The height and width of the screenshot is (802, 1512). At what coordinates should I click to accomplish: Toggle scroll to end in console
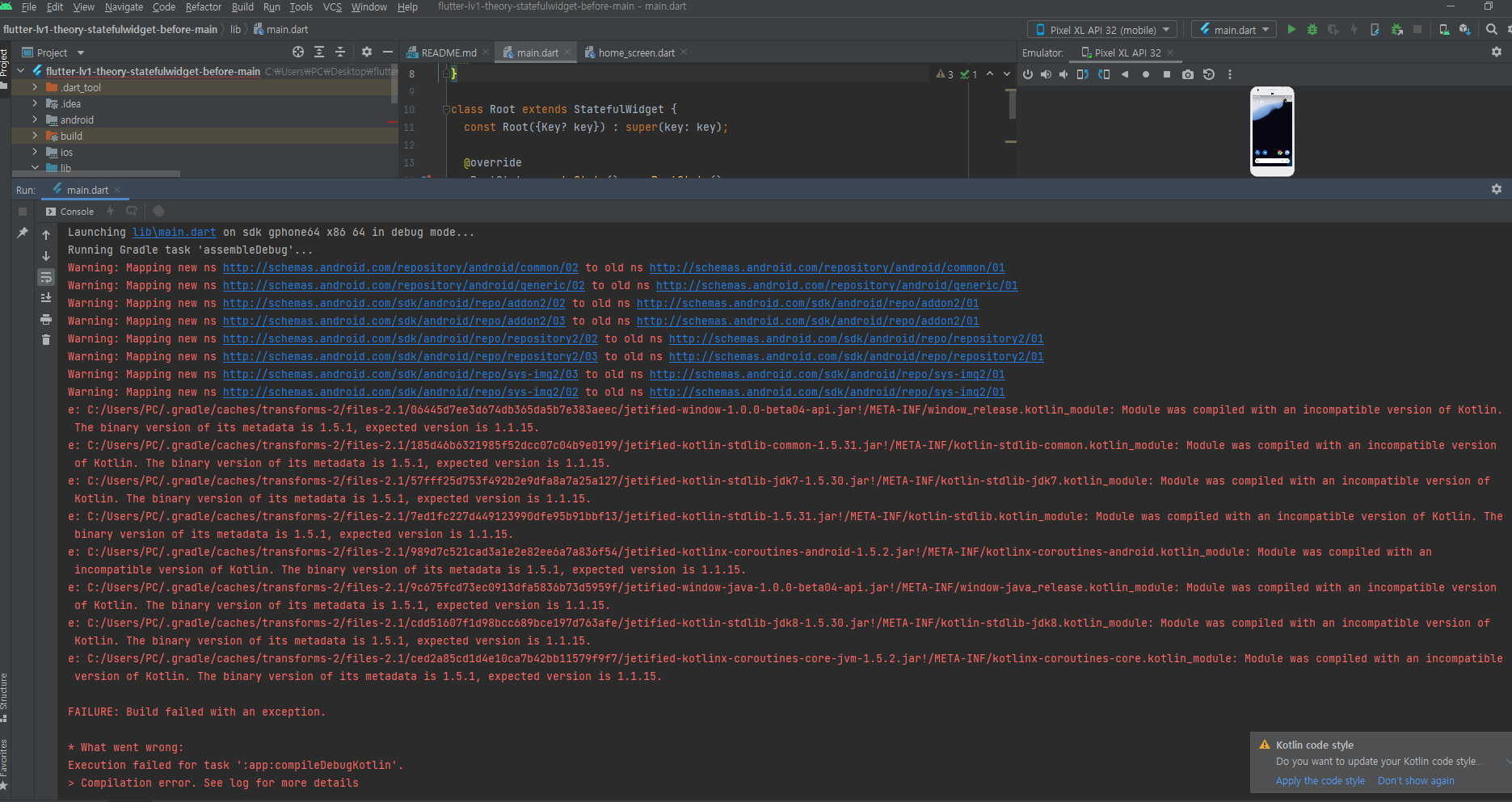pyautogui.click(x=46, y=298)
